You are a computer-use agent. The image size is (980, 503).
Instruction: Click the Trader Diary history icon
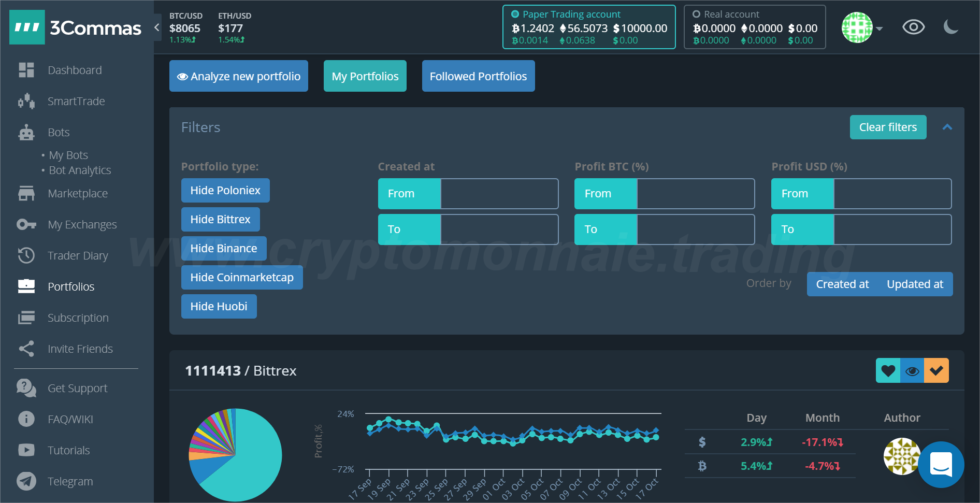26,256
